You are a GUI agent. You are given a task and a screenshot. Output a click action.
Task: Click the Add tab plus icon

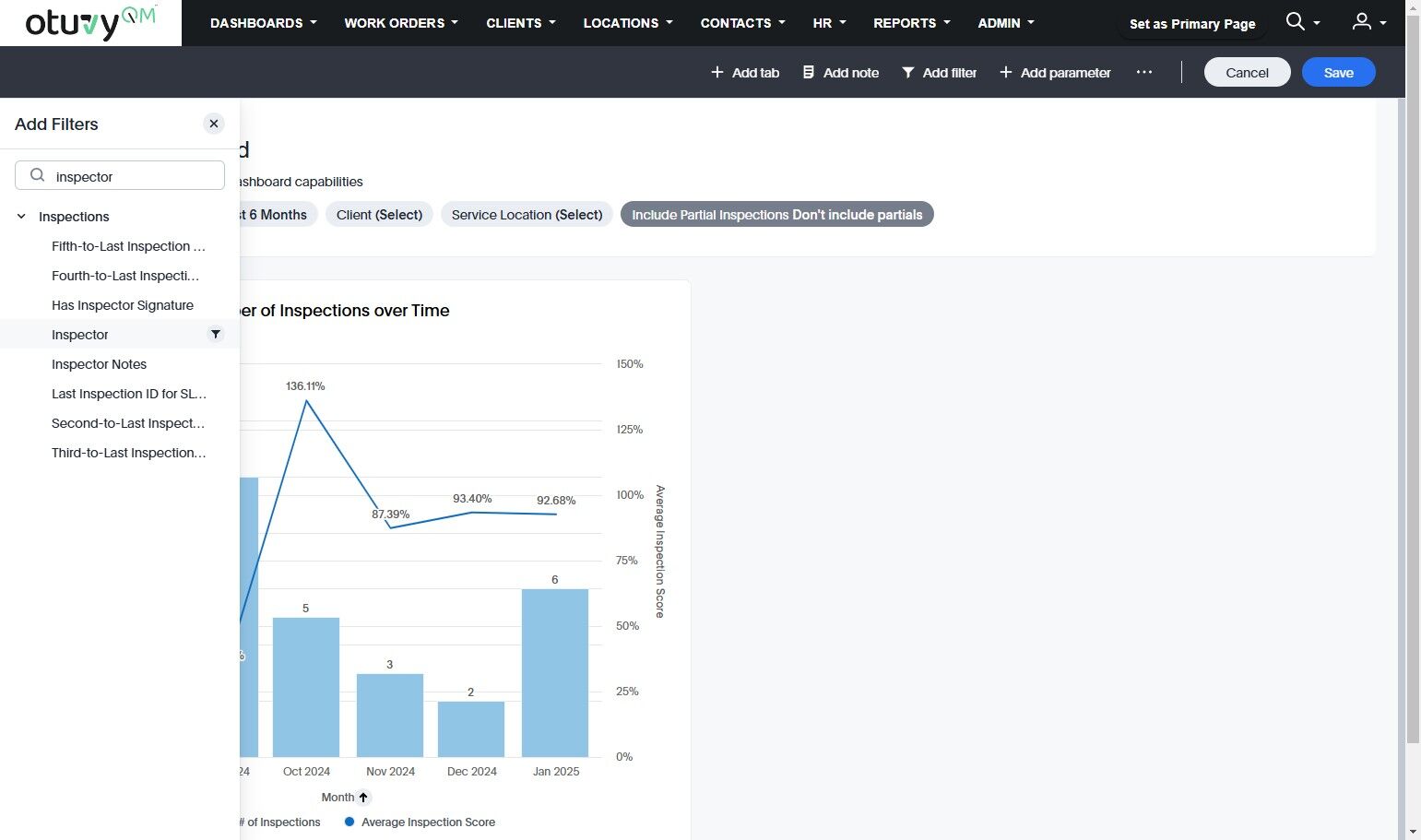716,72
